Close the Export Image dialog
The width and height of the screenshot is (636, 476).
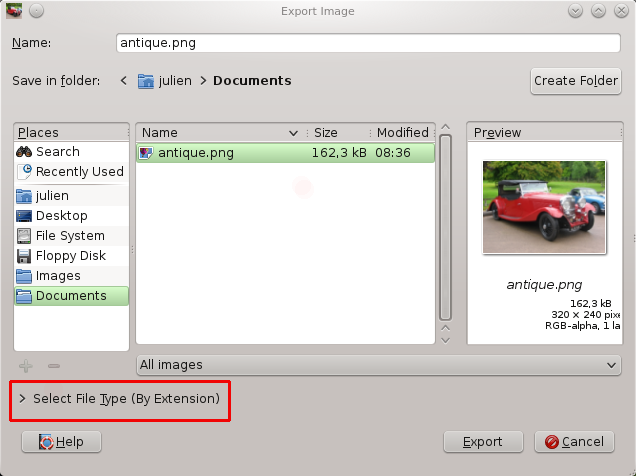click(x=621, y=11)
